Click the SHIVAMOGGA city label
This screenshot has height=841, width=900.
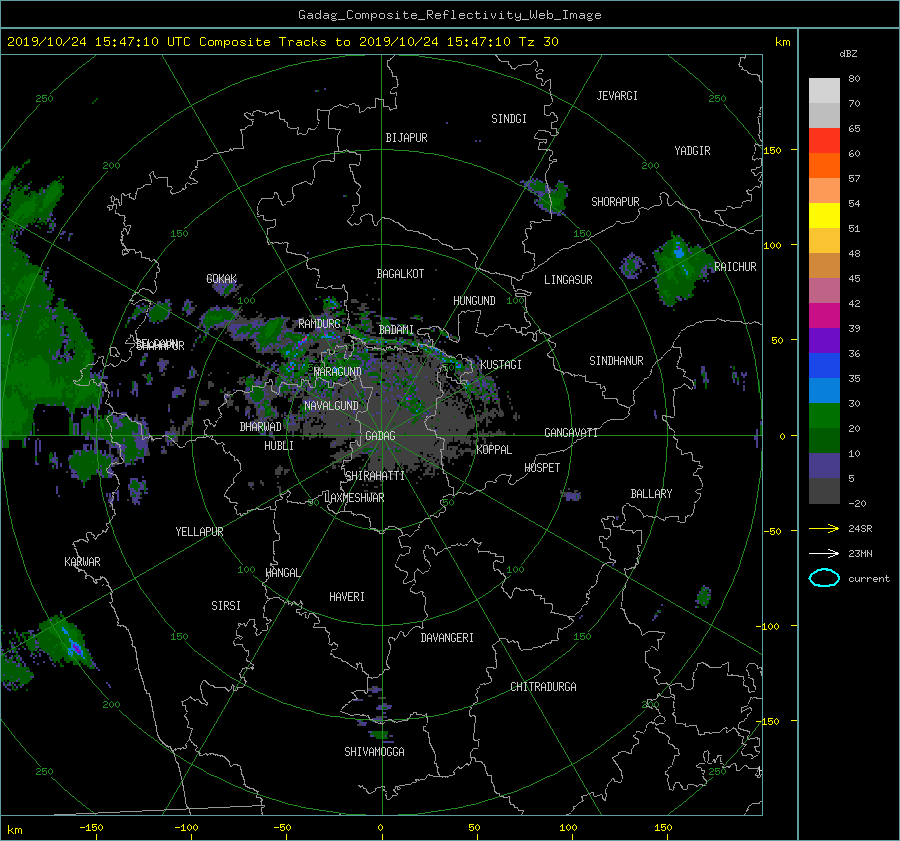click(374, 752)
